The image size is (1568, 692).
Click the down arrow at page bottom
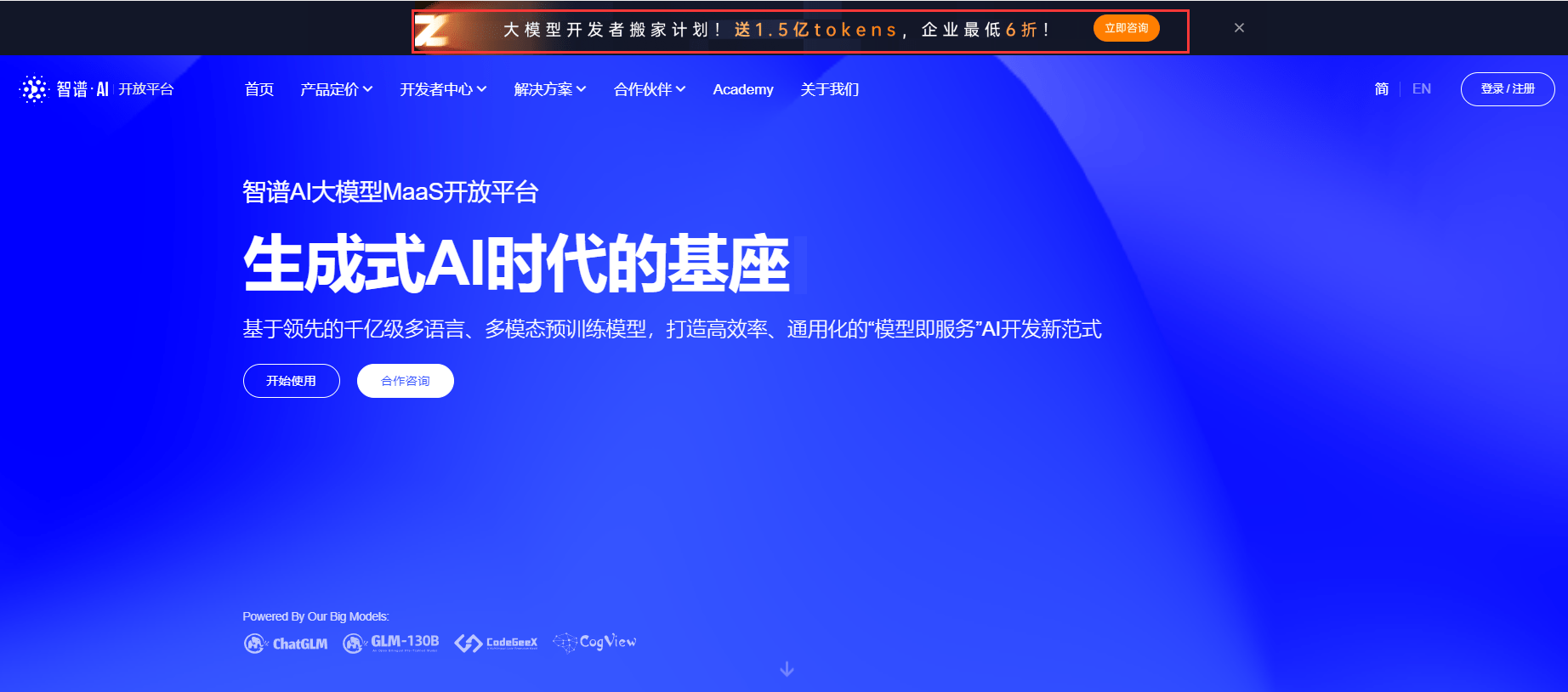[x=787, y=669]
